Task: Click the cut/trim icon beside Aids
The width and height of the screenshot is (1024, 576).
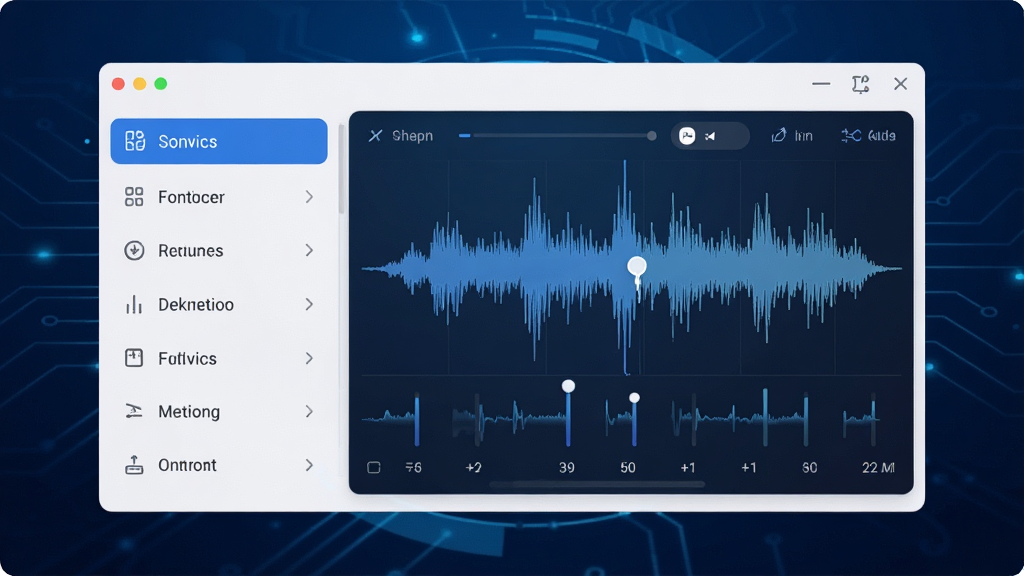Action: tap(850, 135)
